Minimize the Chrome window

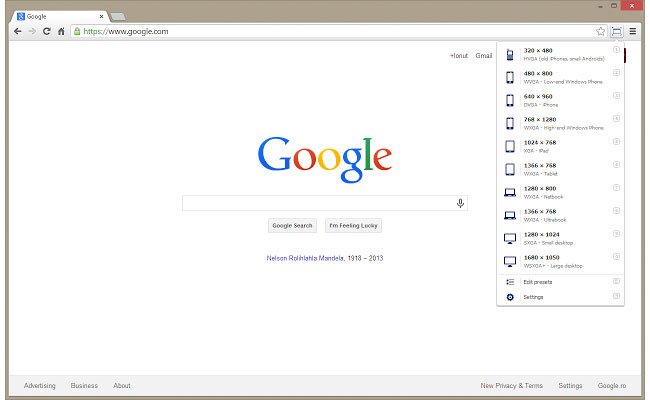click(x=600, y=6)
